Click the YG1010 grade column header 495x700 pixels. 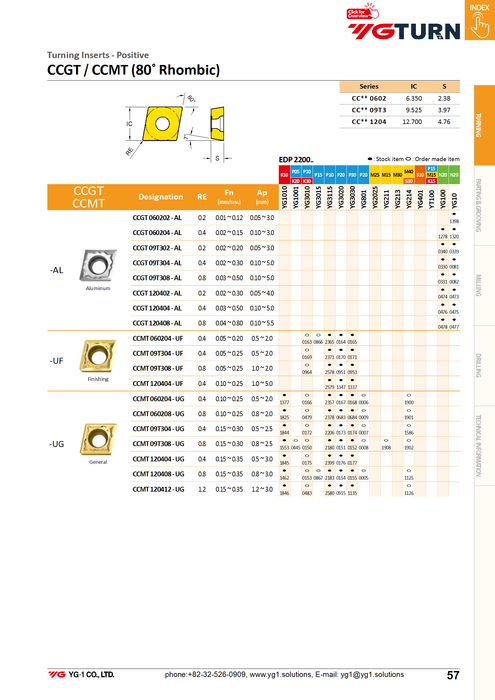pos(285,197)
